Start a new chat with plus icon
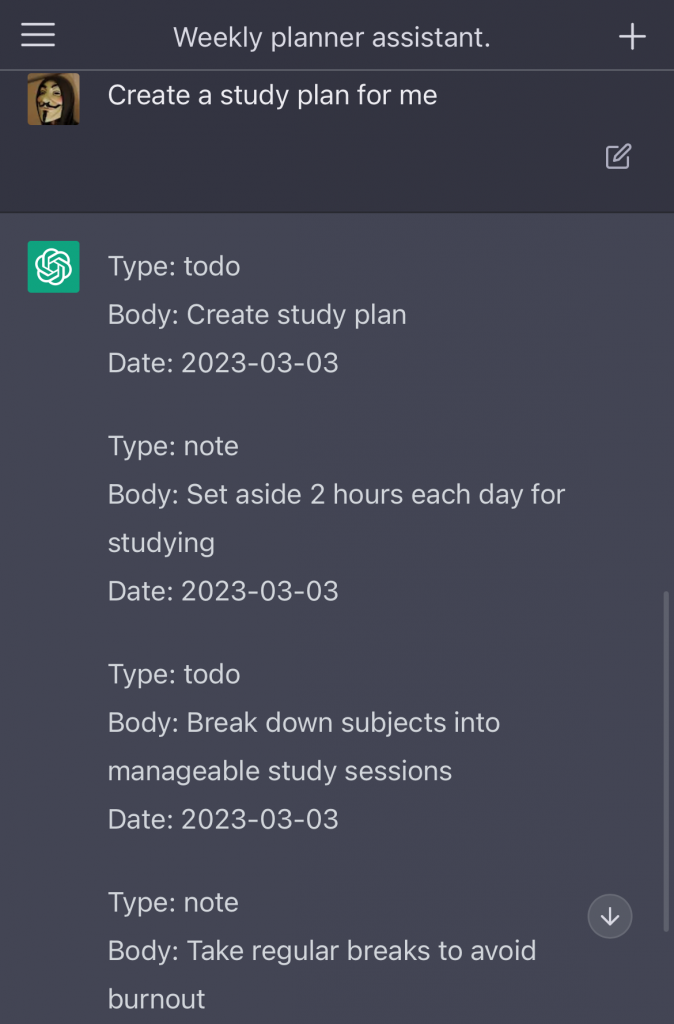Screen dimensions: 674x1024 click(632, 36)
